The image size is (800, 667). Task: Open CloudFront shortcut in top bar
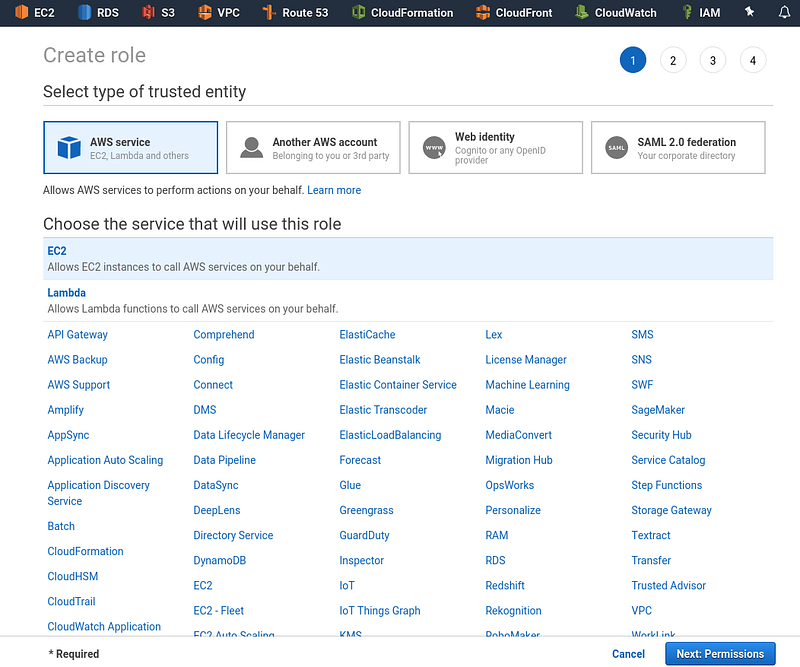514,13
